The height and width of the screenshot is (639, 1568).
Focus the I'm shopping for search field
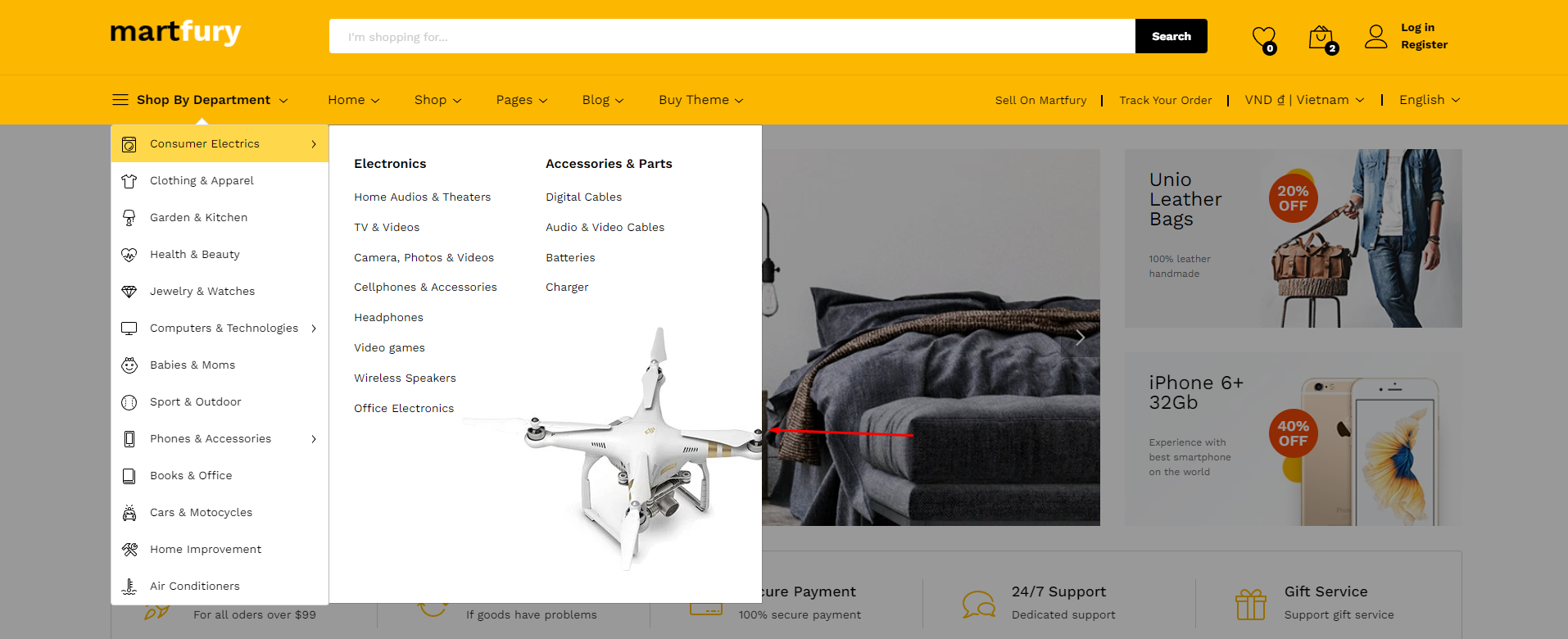(732, 36)
